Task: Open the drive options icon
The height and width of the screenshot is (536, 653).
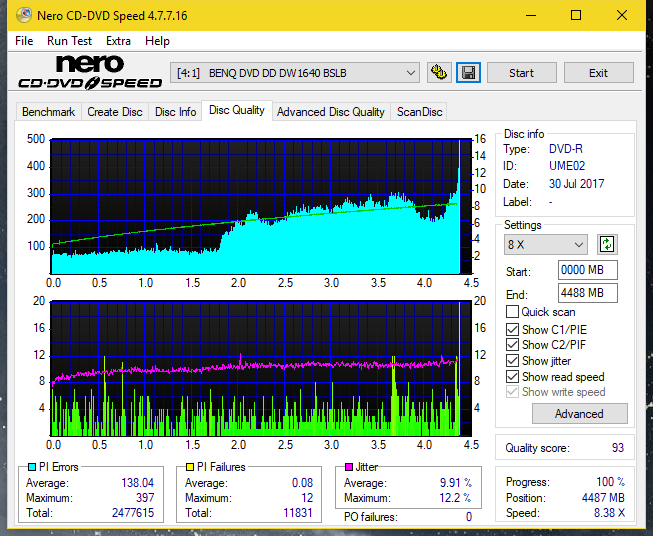Action: [x=439, y=73]
